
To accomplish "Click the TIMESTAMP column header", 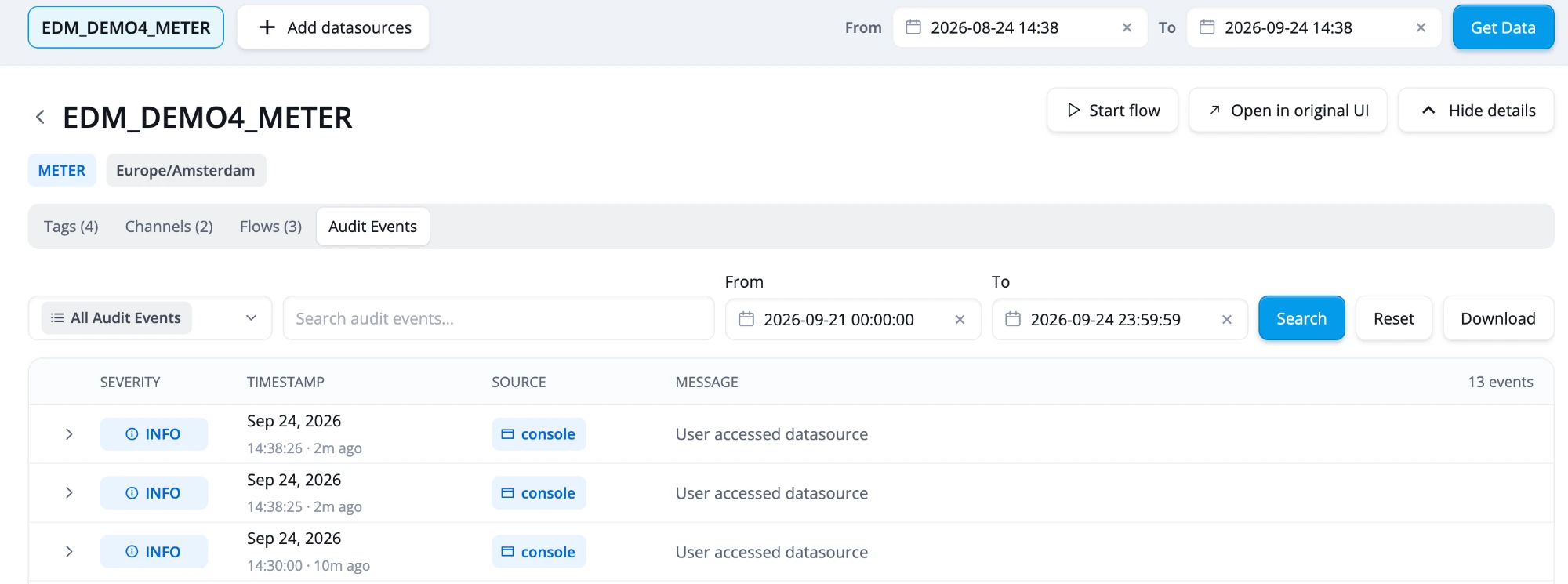I will pyautogui.click(x=285, y=382).
